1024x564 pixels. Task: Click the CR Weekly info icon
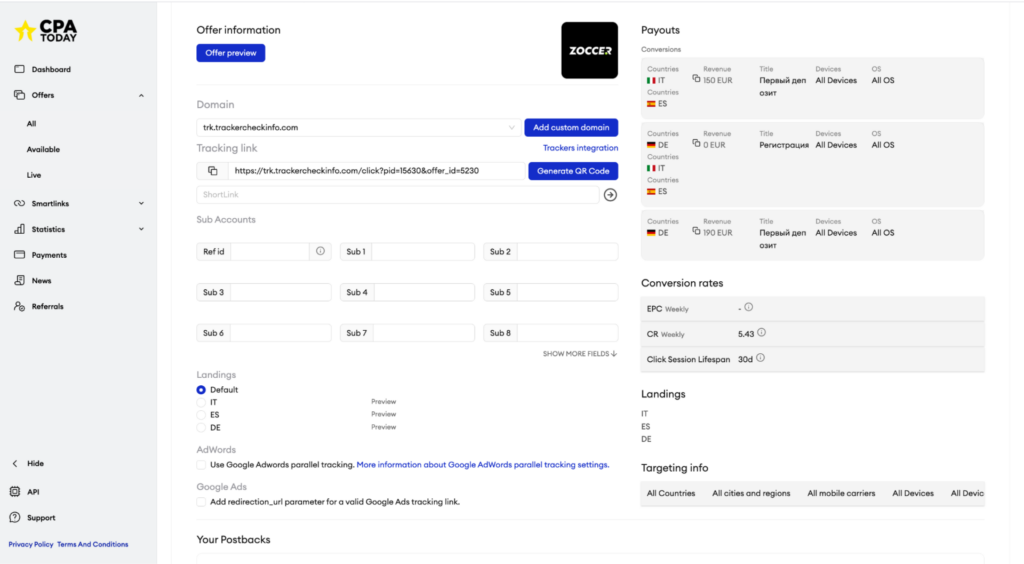[761, 333]
